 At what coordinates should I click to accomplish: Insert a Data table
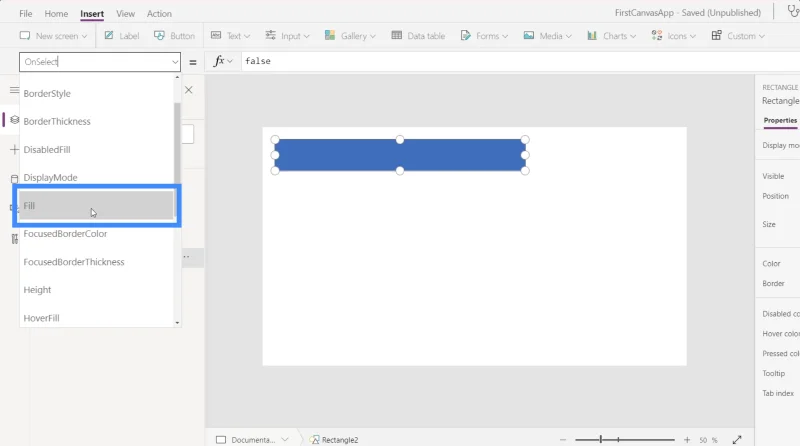[x=418, y=36]
